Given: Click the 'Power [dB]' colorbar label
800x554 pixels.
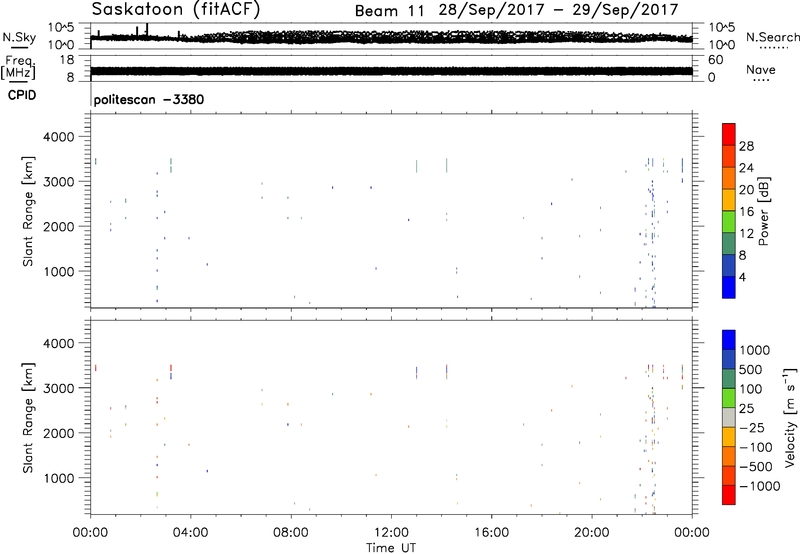Looking at the screenshot, I should pyautogui.click(x=763, y=211).
